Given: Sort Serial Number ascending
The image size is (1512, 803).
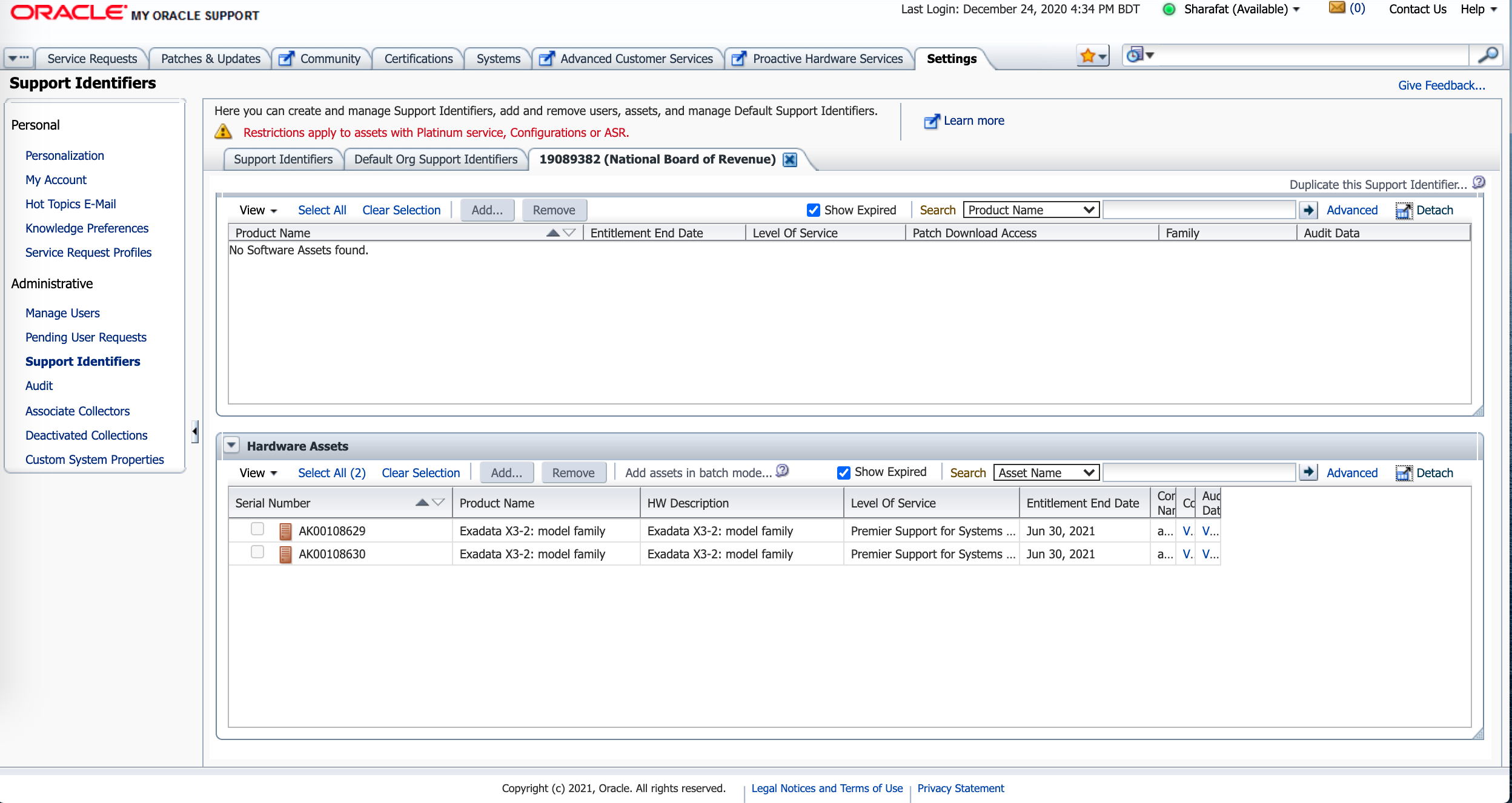Looking at the screenshot, I should click(x=422, y=503).
